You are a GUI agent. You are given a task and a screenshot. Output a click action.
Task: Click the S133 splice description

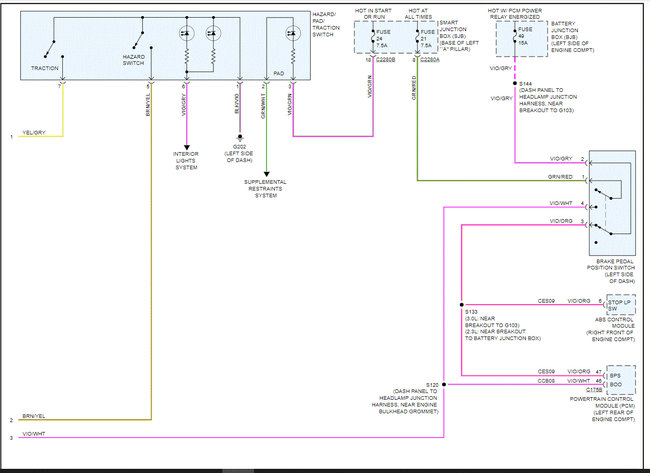pyautogui.click(x=502, y=325)
